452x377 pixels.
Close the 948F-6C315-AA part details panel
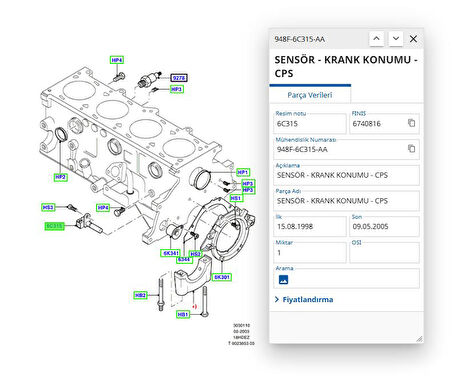coord(413,39)
